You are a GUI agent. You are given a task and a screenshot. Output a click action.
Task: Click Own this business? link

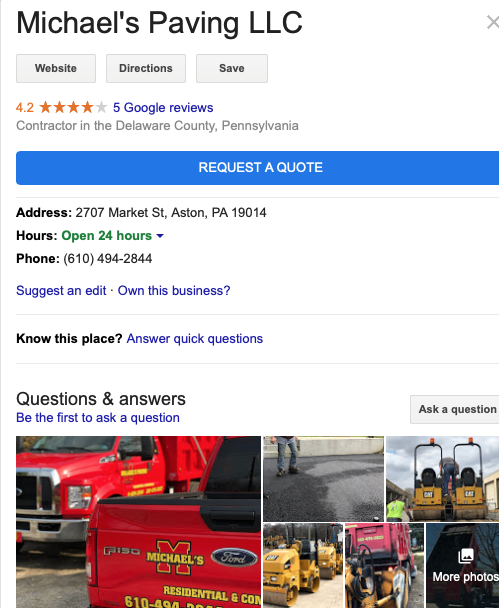click(174, 290)
